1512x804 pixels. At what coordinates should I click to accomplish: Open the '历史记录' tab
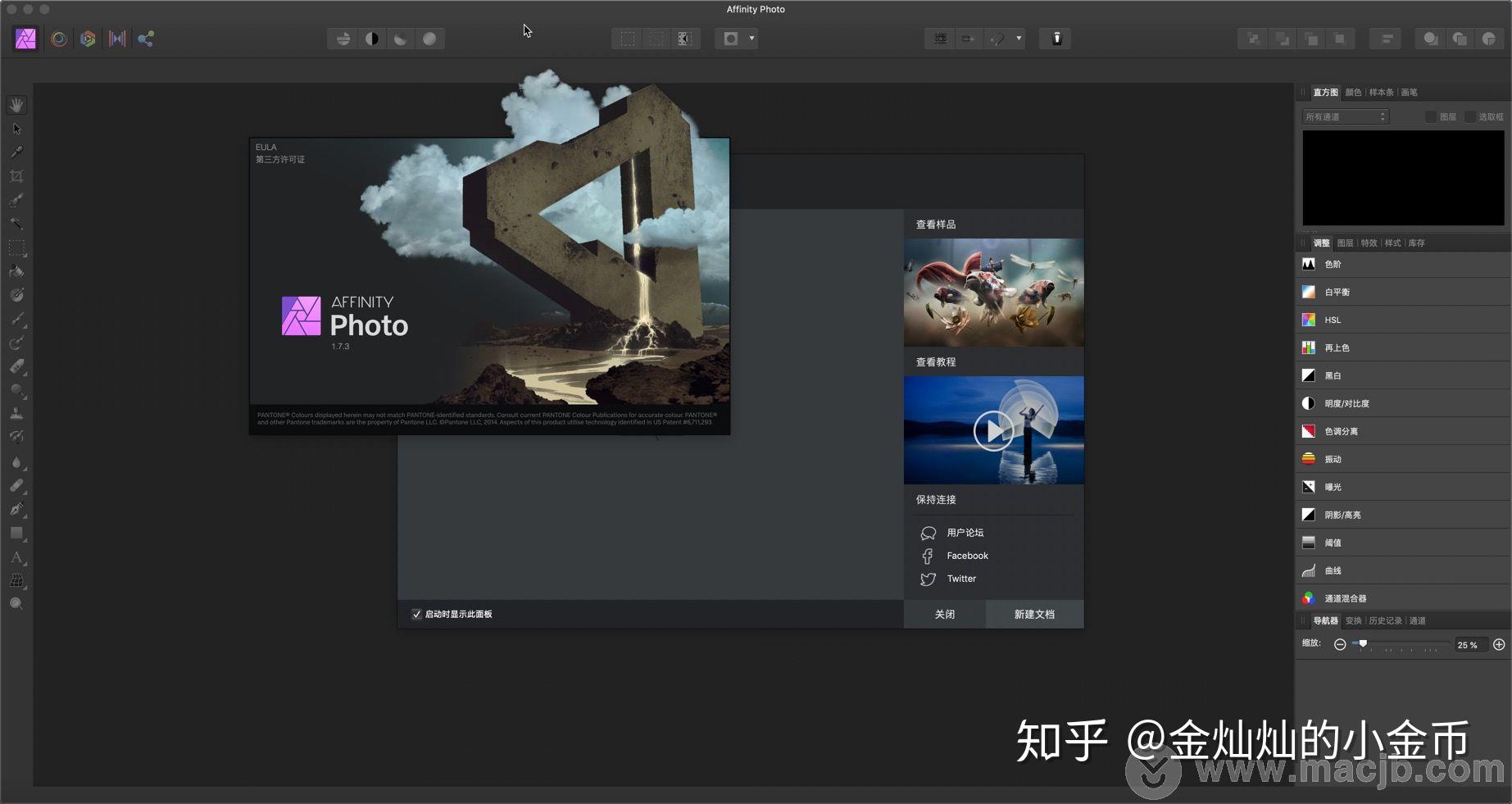(1385, 621)
